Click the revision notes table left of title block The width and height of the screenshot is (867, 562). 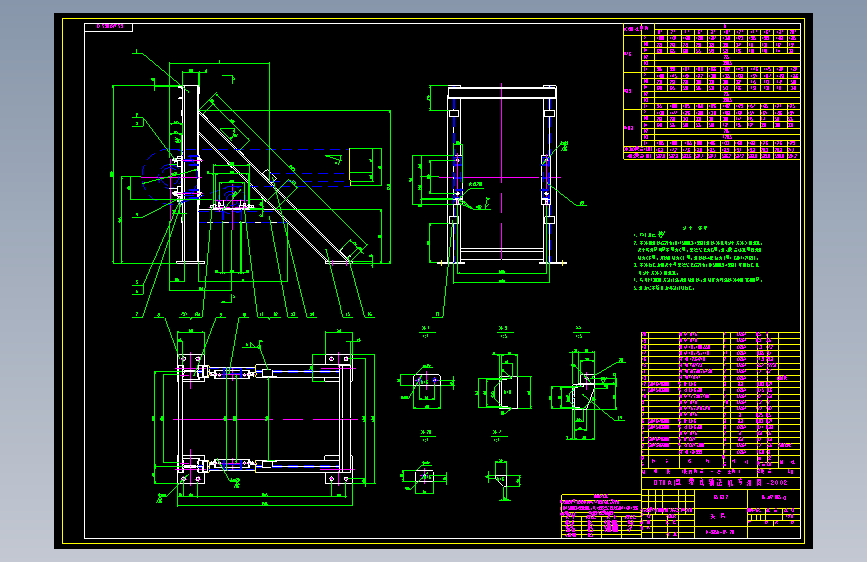601,516
